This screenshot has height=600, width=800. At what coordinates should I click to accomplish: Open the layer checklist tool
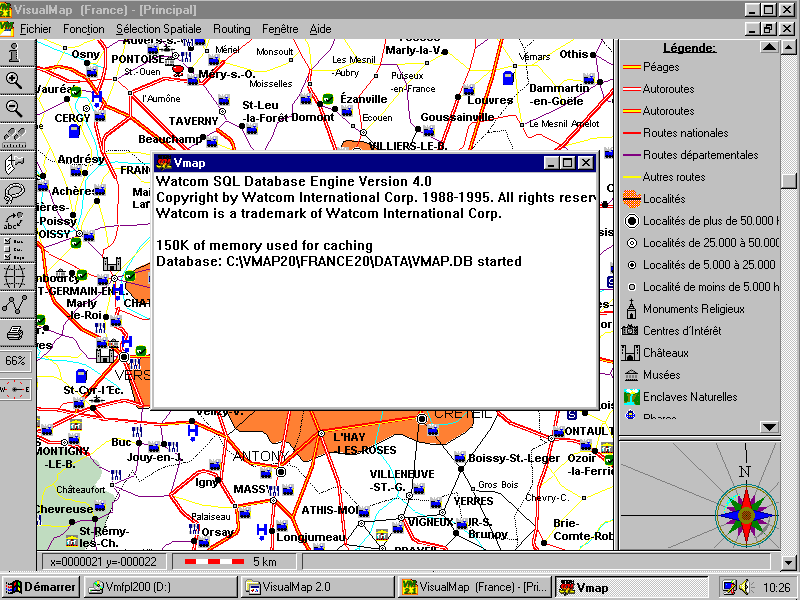click(x=15, y=249)
